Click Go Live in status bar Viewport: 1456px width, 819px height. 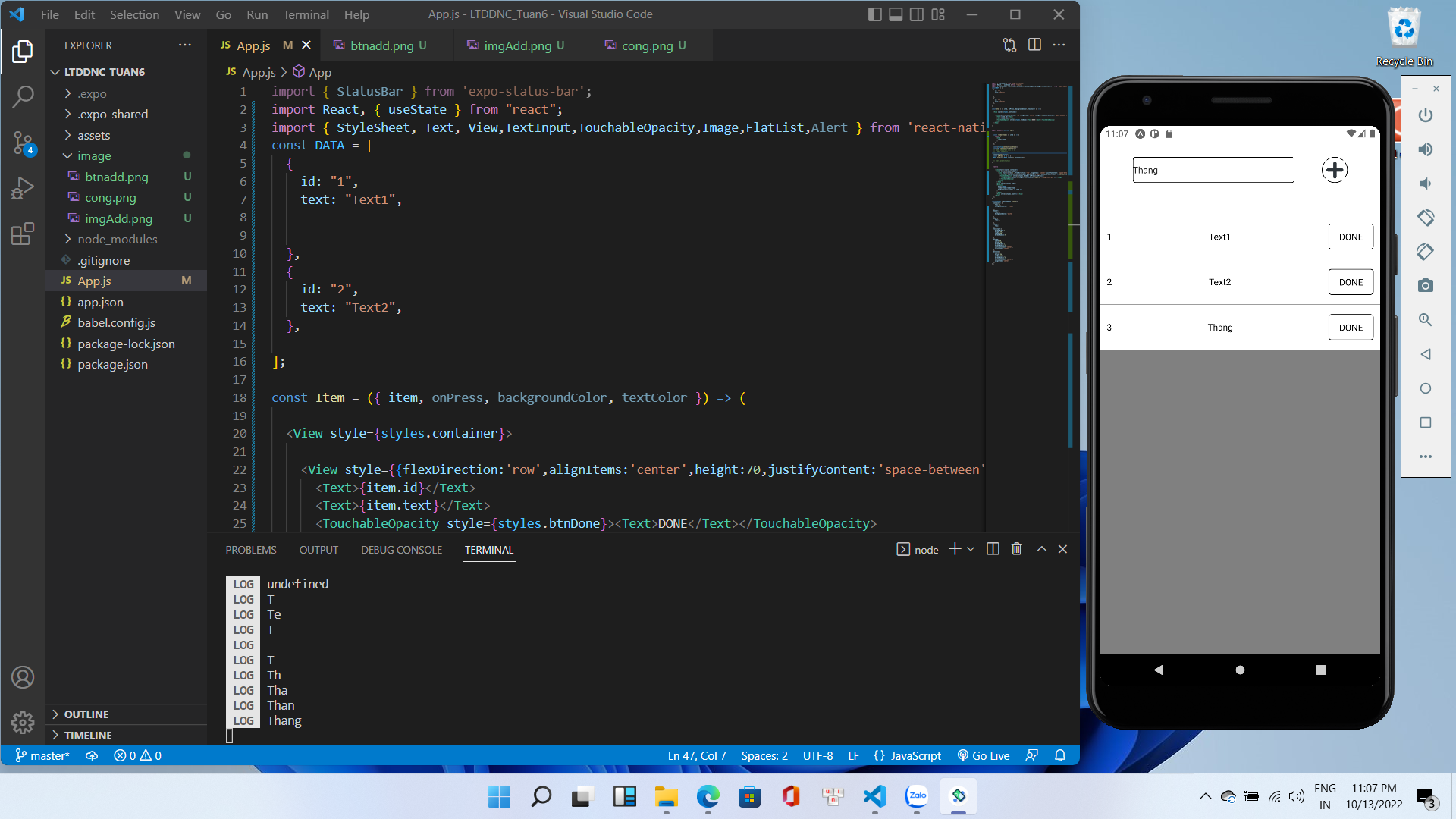click(984, 756)
